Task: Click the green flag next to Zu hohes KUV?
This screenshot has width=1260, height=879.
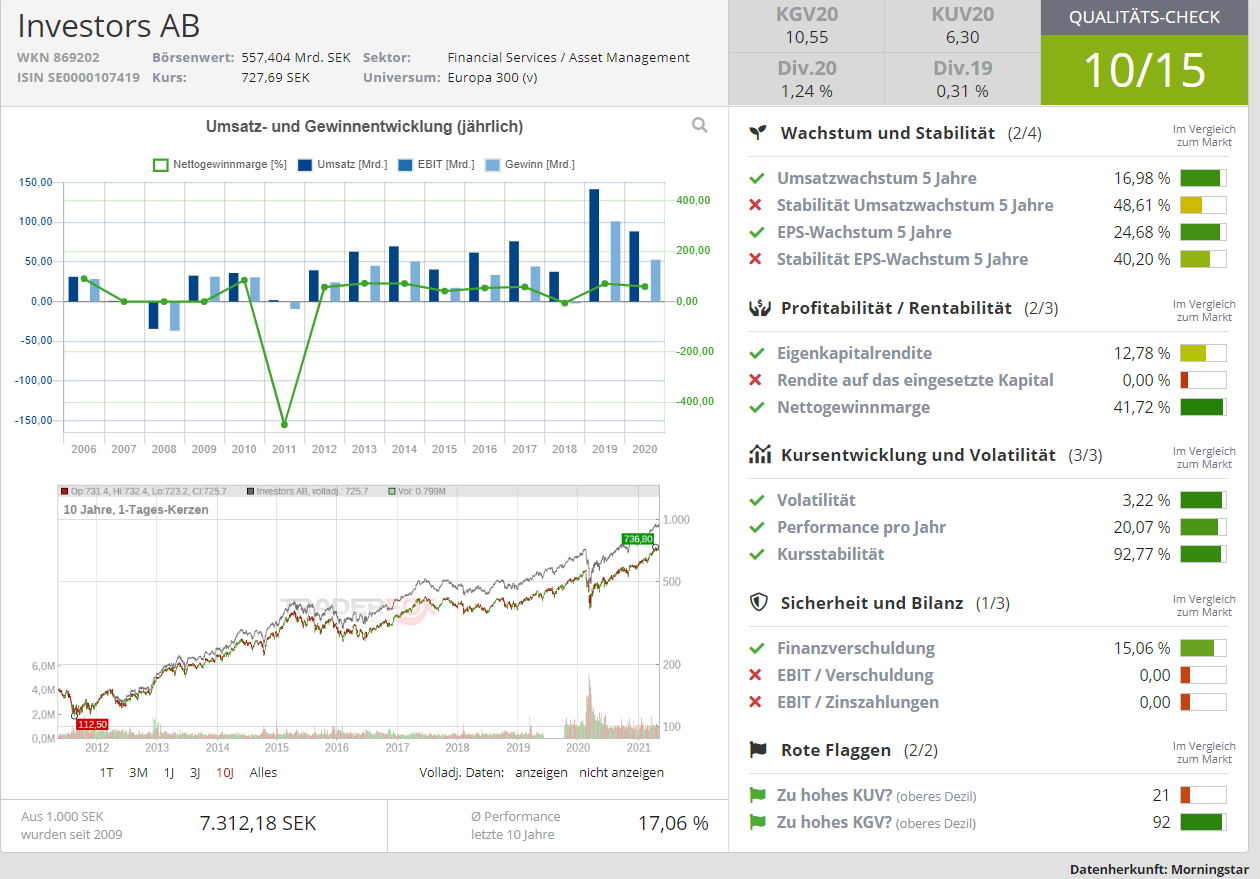Action: (758, 795)
